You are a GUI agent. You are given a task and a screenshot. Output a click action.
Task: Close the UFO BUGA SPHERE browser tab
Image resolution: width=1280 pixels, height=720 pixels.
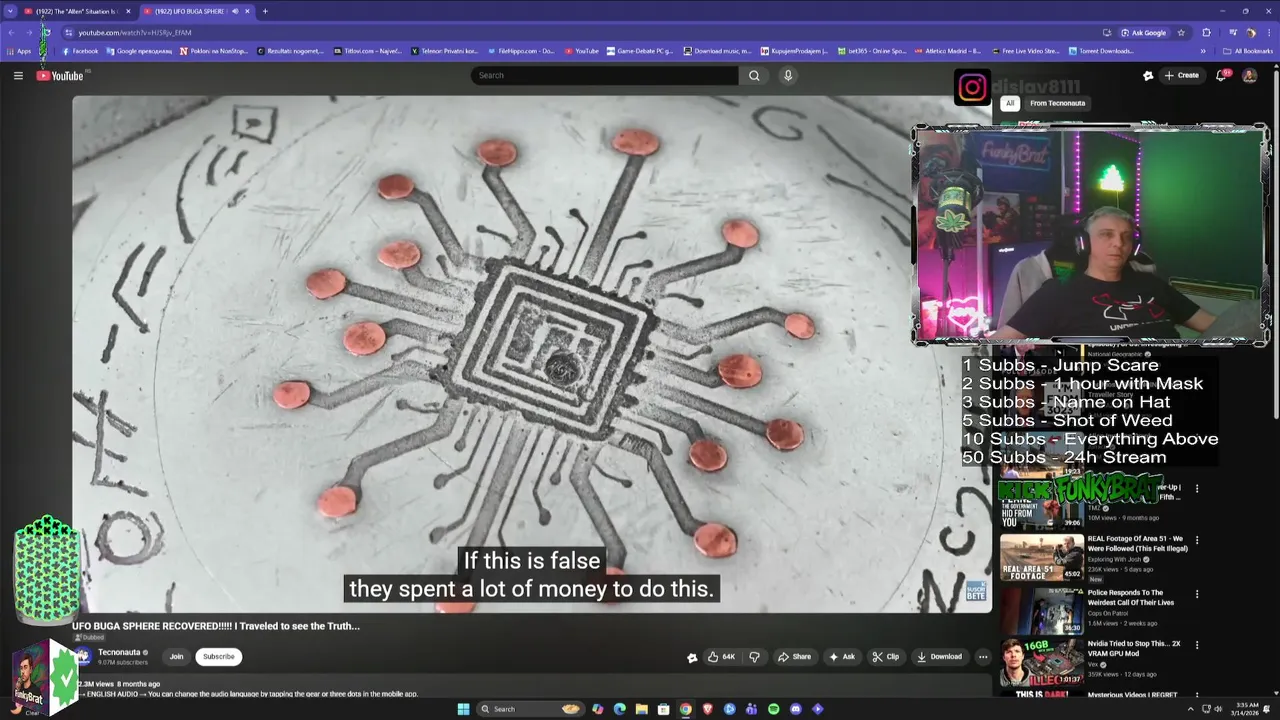(247, 11)
